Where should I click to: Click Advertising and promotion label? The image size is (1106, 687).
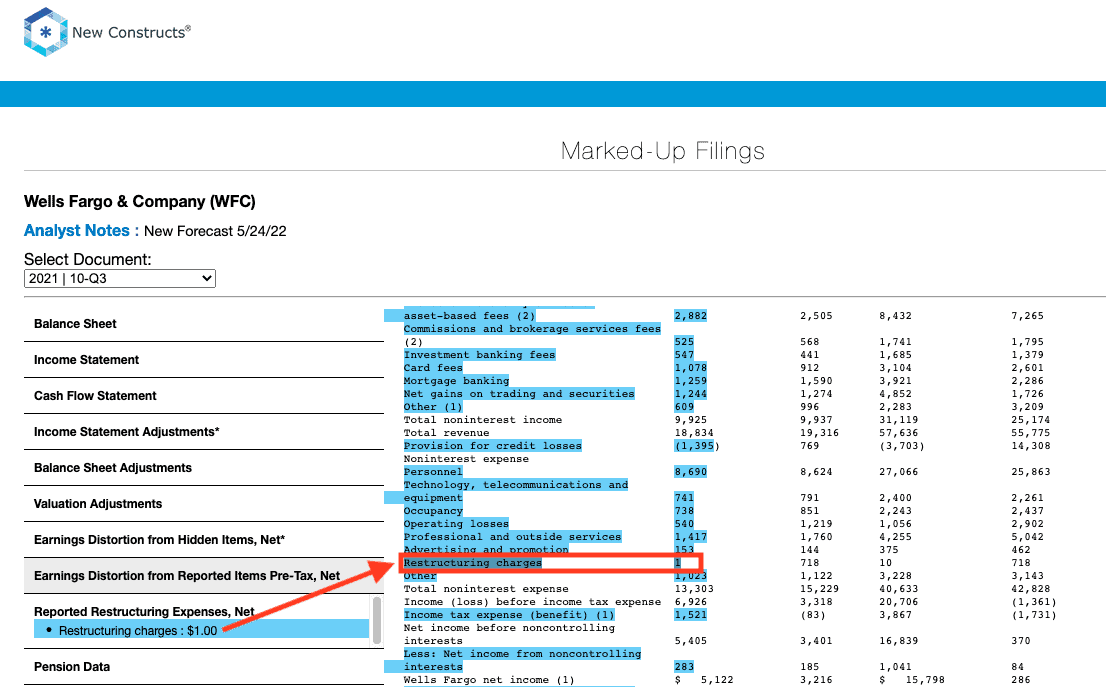[x=485, y=549]
